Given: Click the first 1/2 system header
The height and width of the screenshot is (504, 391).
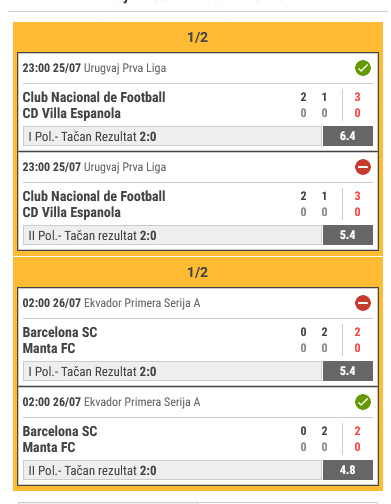Looking at the screenshot, I should click(198, 37).
